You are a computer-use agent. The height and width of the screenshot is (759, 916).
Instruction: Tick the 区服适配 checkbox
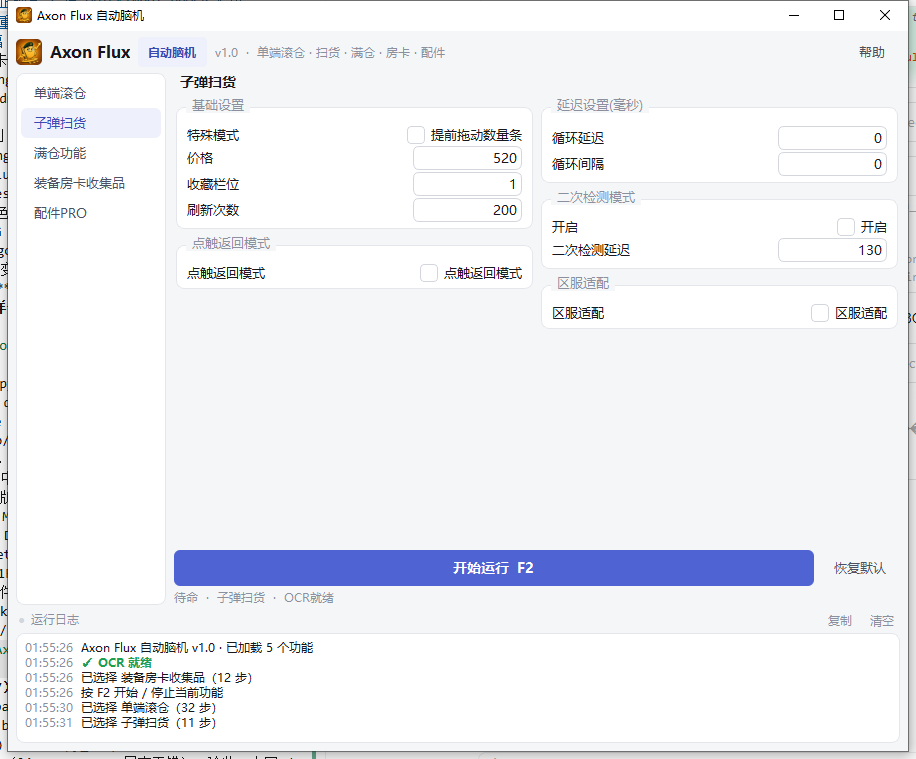point(820,313)
